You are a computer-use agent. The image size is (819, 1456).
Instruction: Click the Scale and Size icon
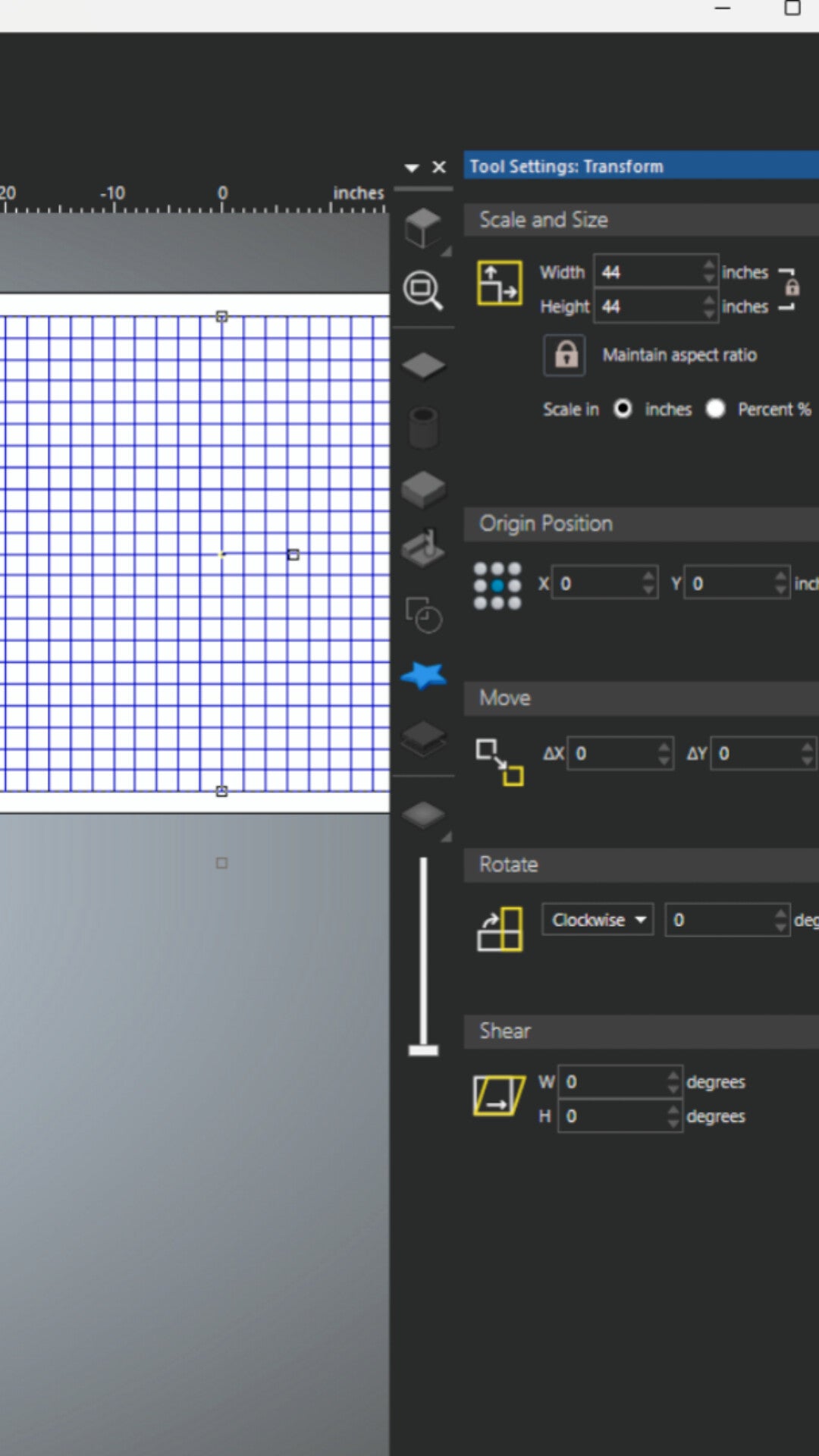499,283
